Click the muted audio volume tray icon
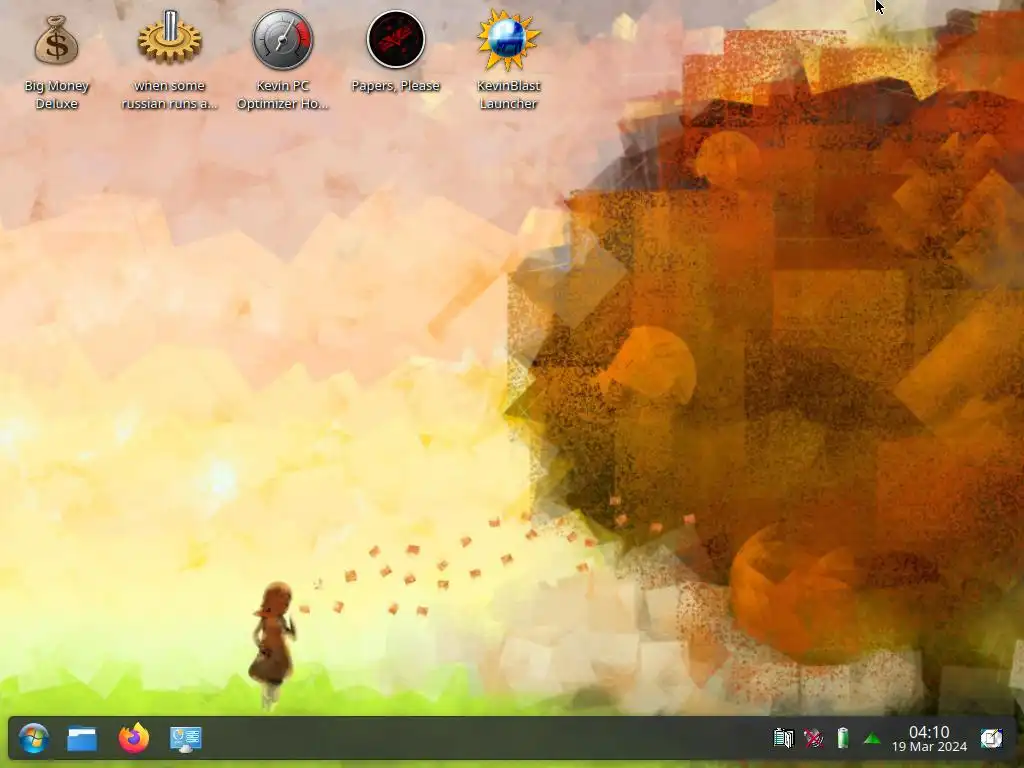This screenshot has width=1024, height=768. pos(813,739)
